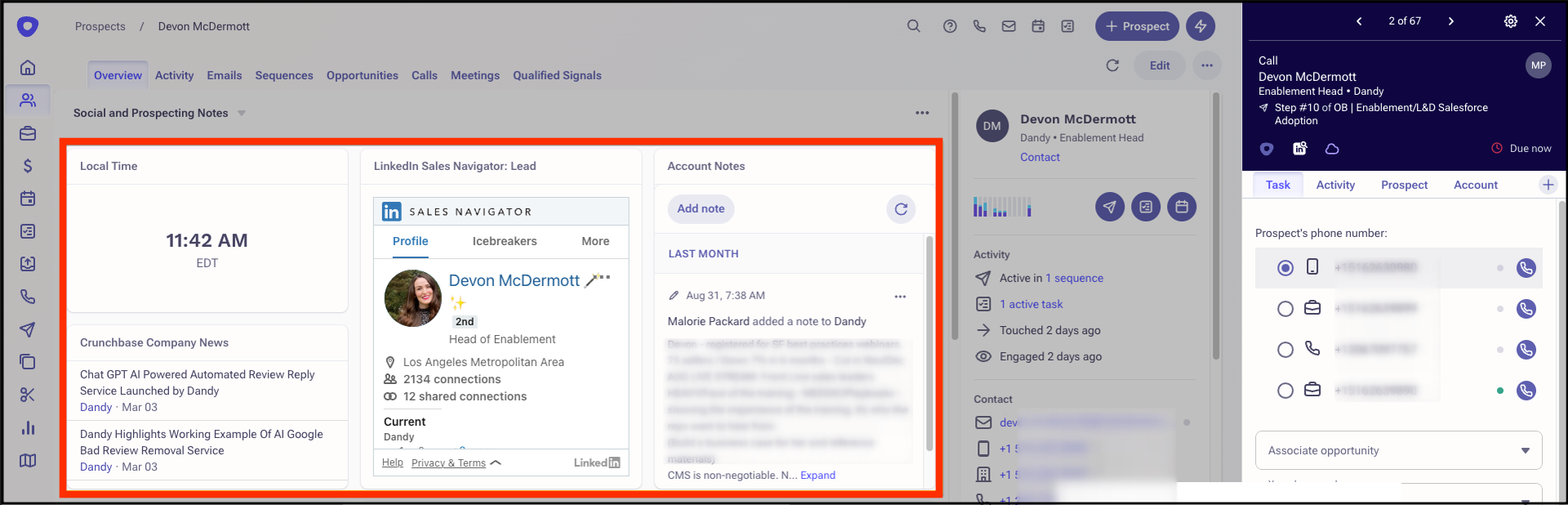This screenshot has height=505, width=1568.
Task: Switch to the Prospect tab in call panel
Action: coord(1405,185)
